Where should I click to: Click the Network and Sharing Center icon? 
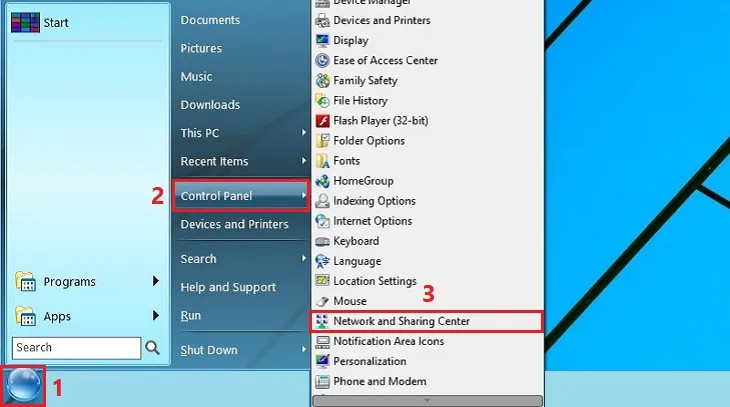[322, 321]
